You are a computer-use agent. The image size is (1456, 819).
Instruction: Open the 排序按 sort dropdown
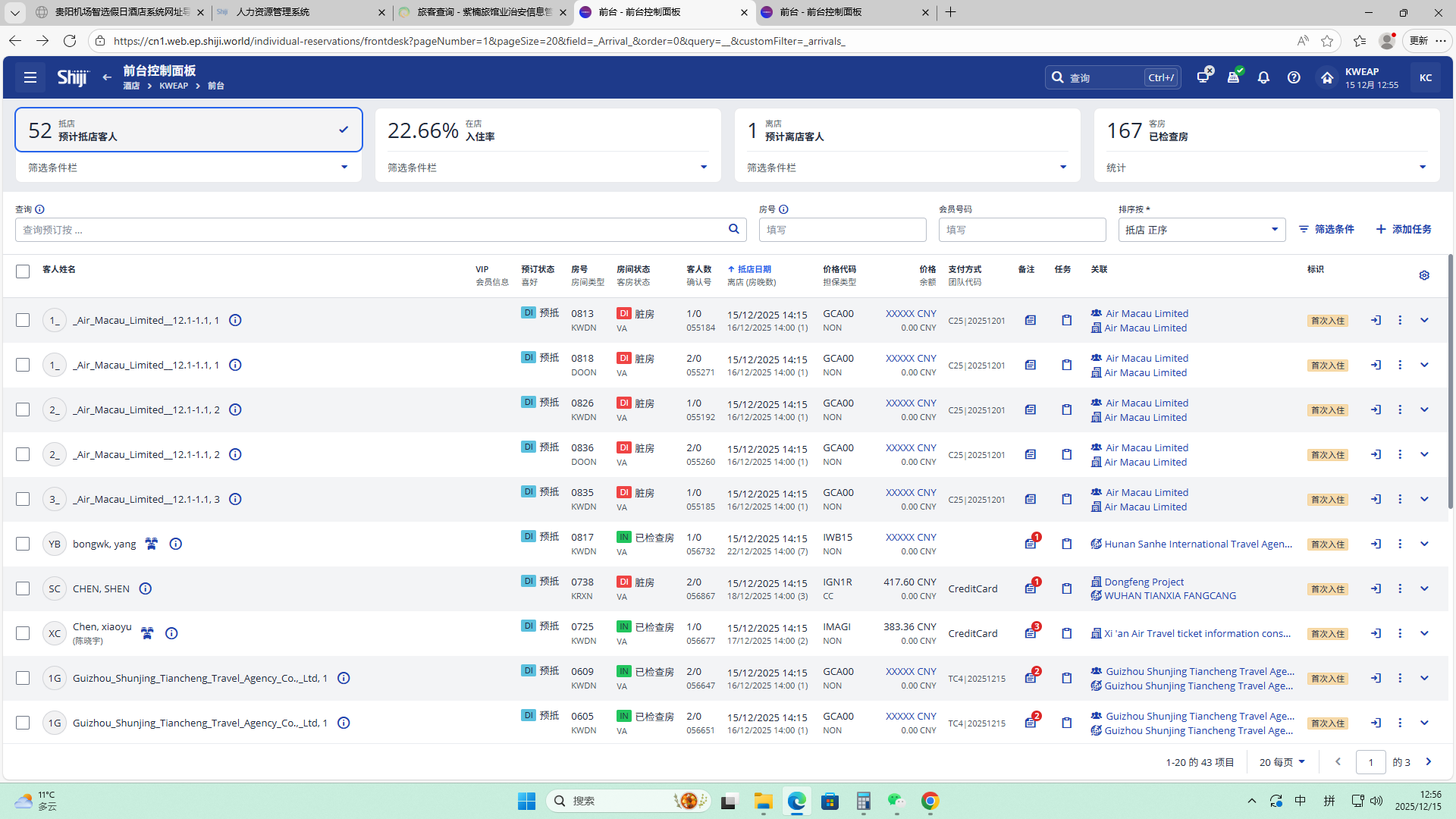[x=1201, y=230]
